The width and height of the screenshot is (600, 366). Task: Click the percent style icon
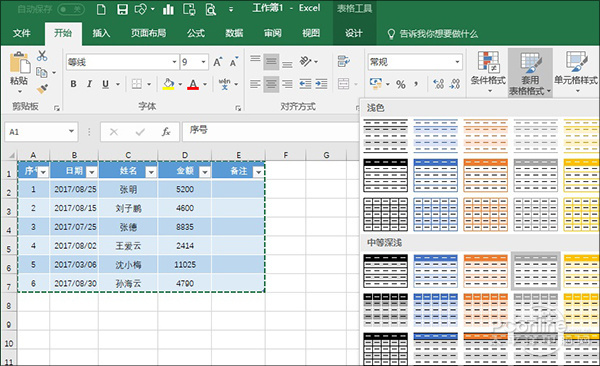[x=401, y=84]
